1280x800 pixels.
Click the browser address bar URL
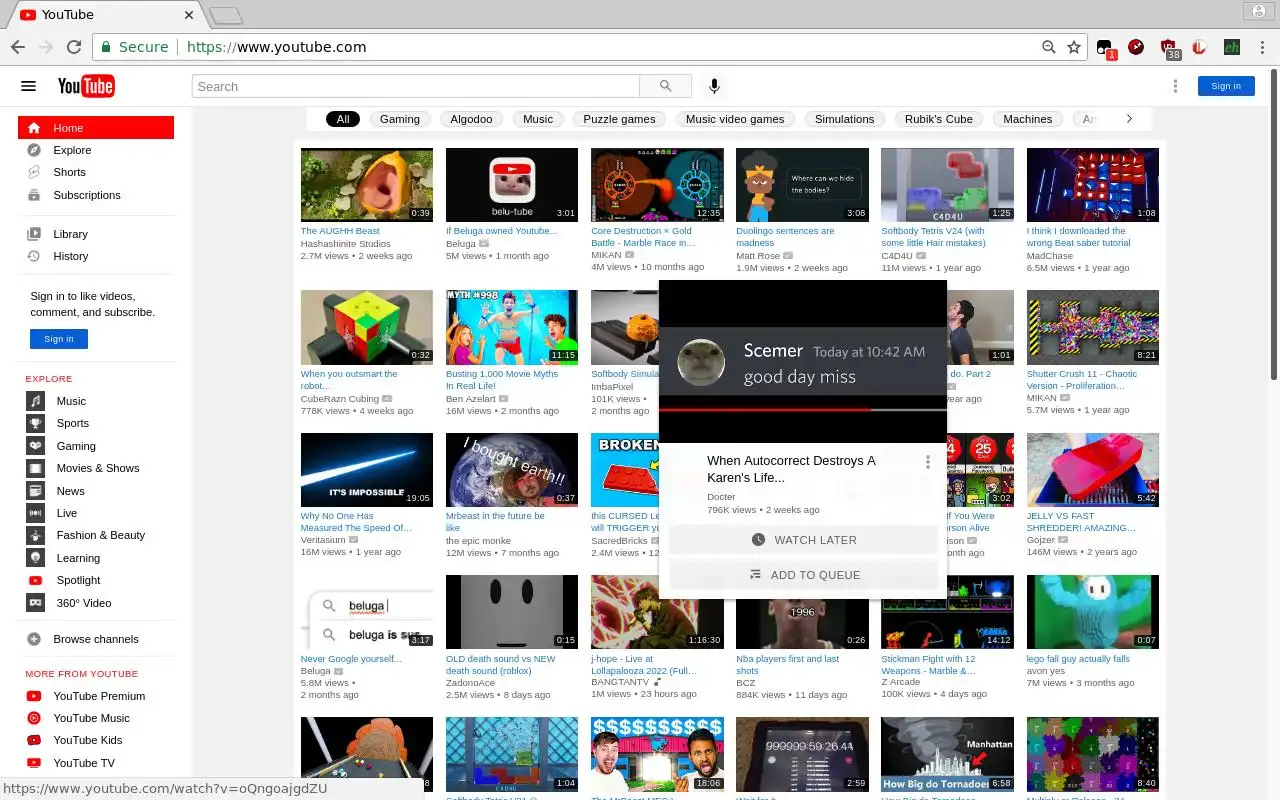tap(276, 47)
